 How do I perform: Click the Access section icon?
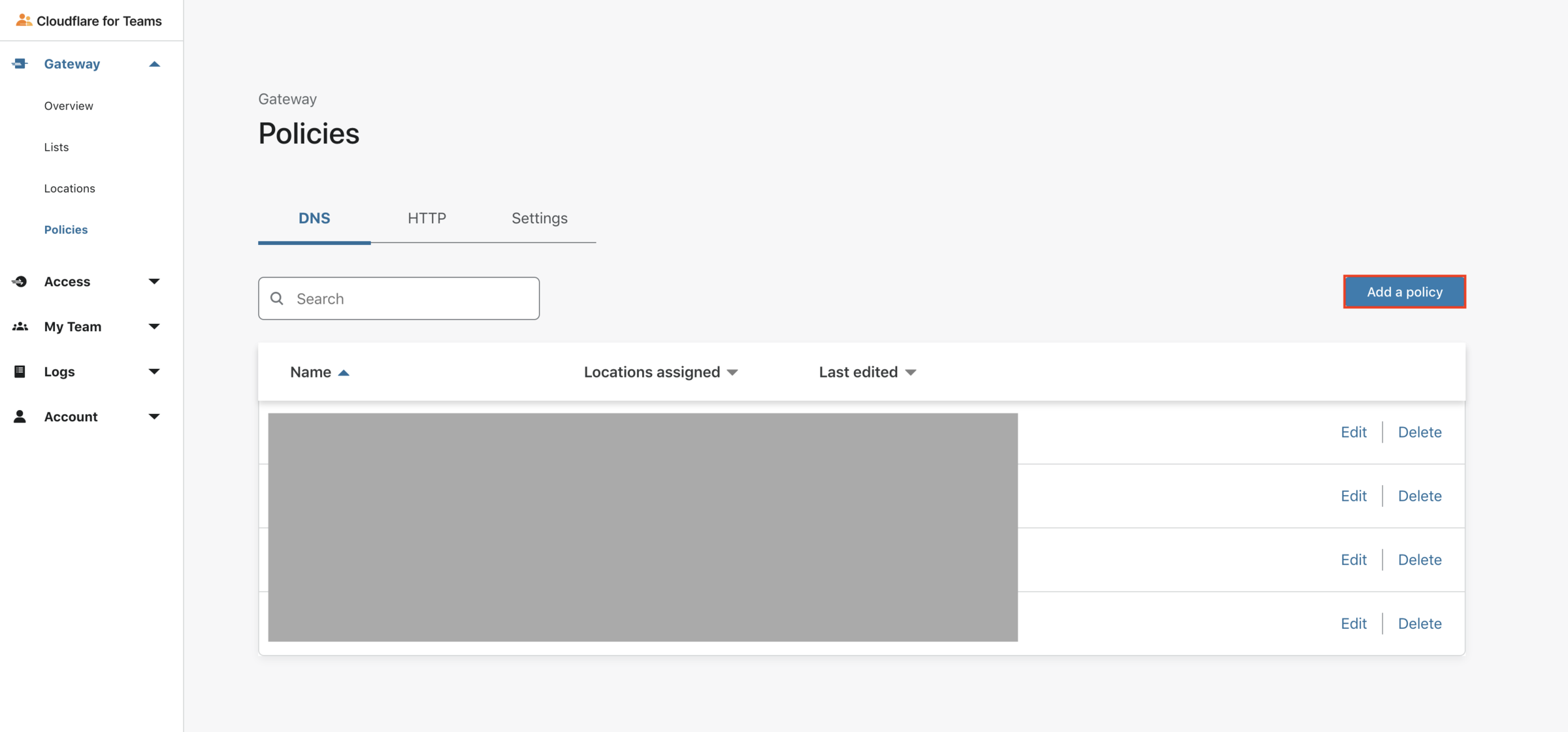pyautogui.click(x=20, y=281)
